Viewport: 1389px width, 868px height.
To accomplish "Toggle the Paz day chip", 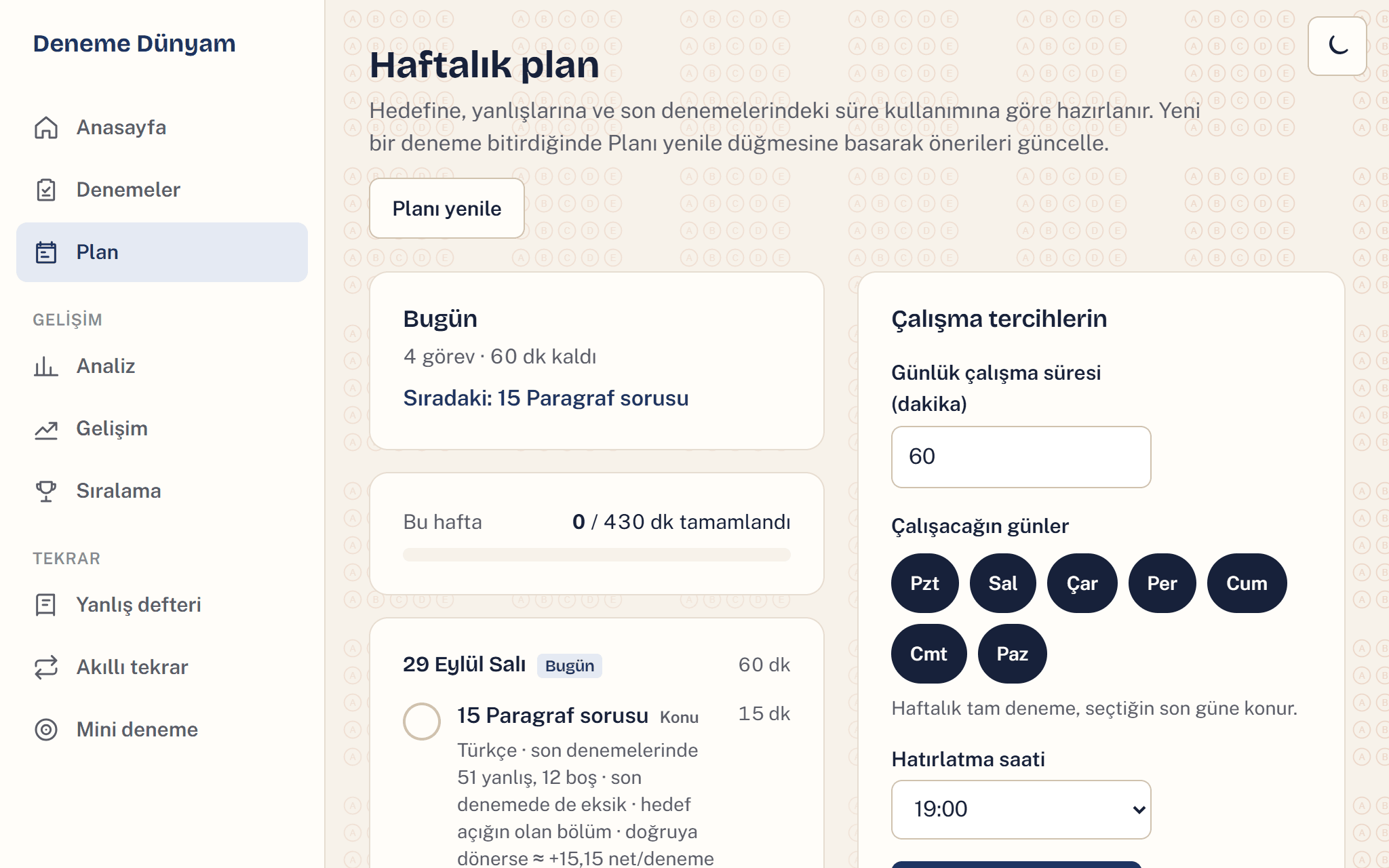I will (x=1012, y=654).
